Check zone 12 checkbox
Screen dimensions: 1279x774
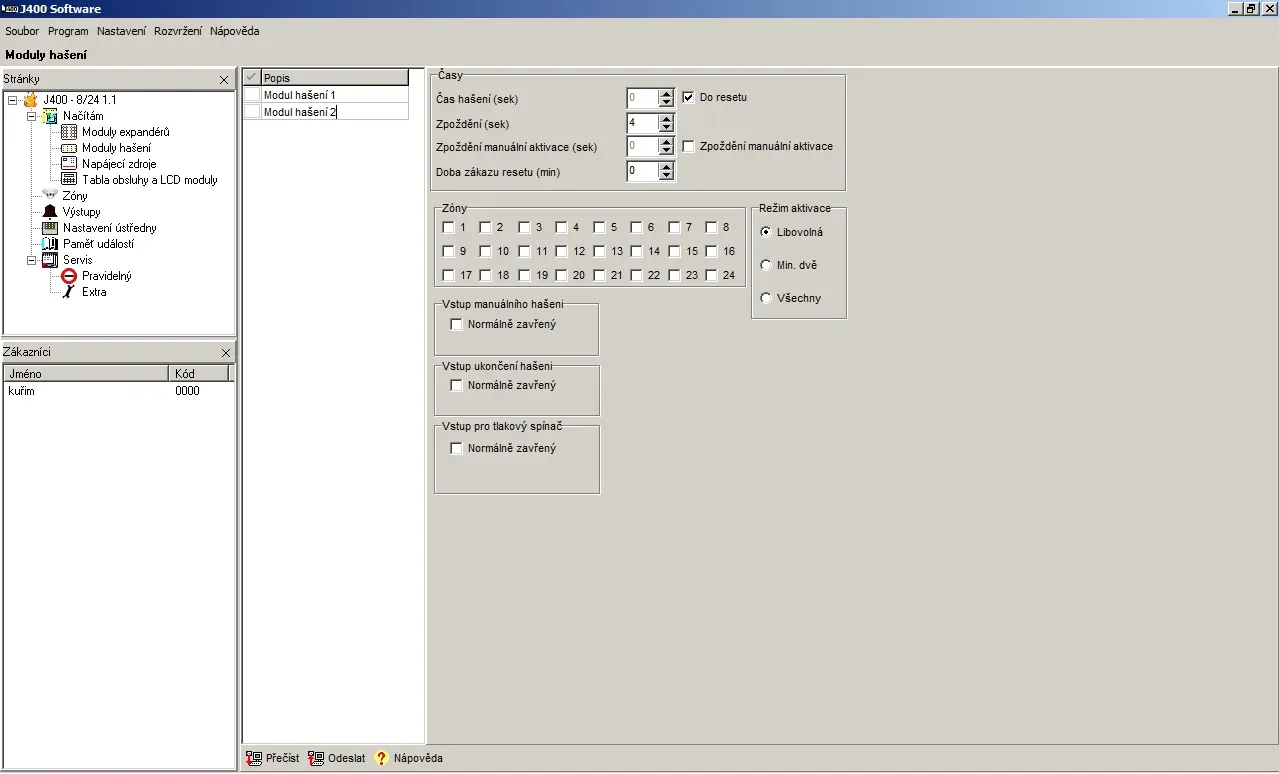[562, 252]
